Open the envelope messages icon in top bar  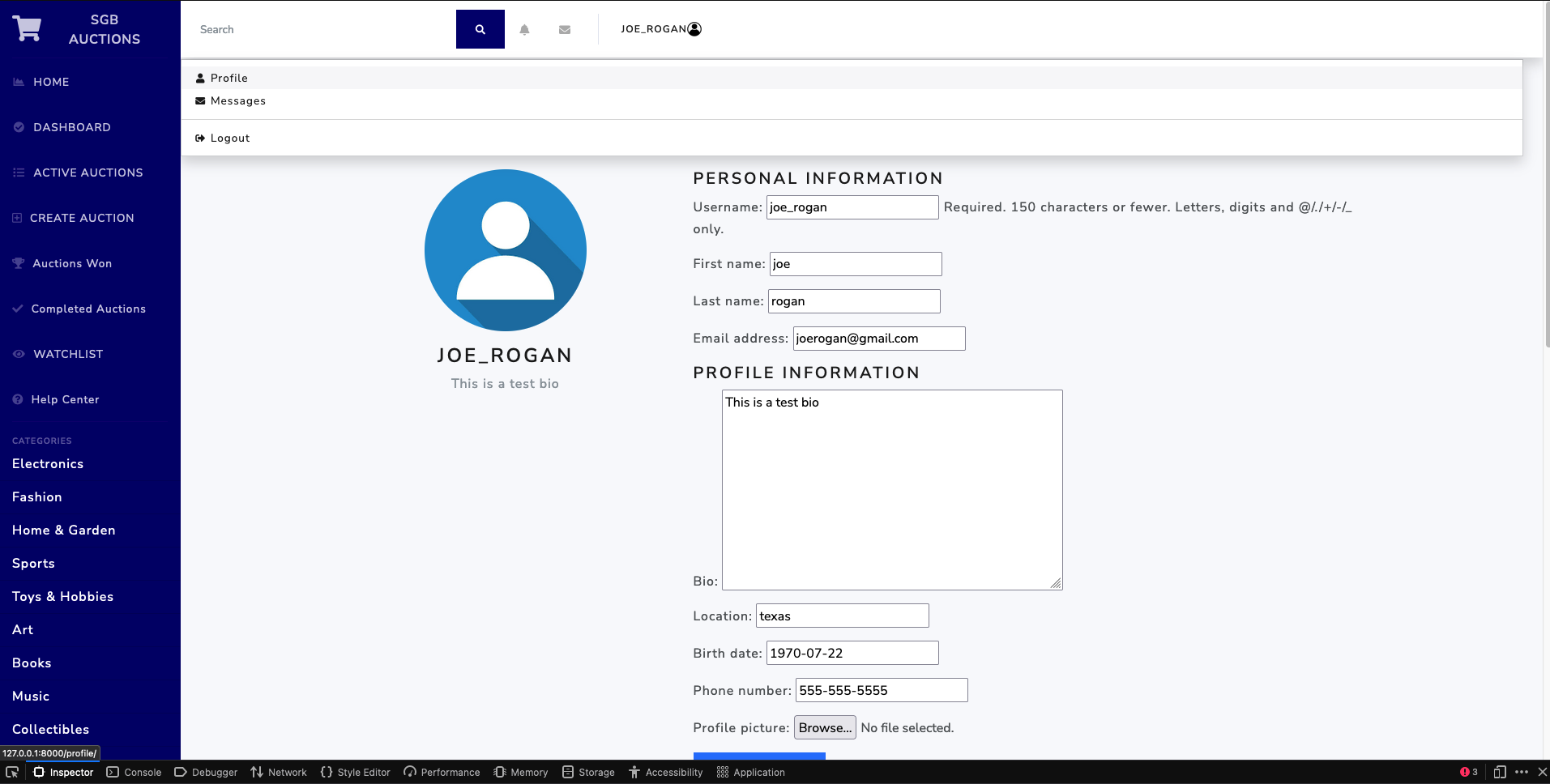tap(565, 30)
